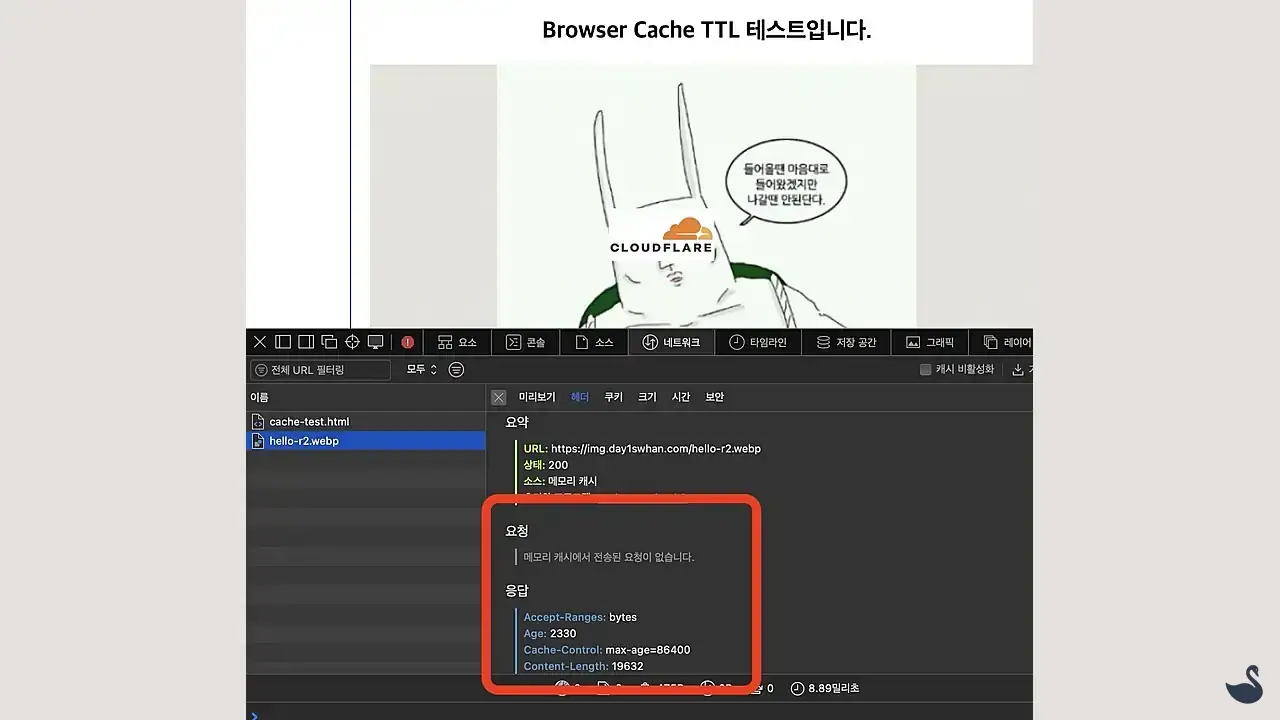This screenshot has width=1280, height=720.
Task: Detach inspector into separate window
Action: (329, 342)
